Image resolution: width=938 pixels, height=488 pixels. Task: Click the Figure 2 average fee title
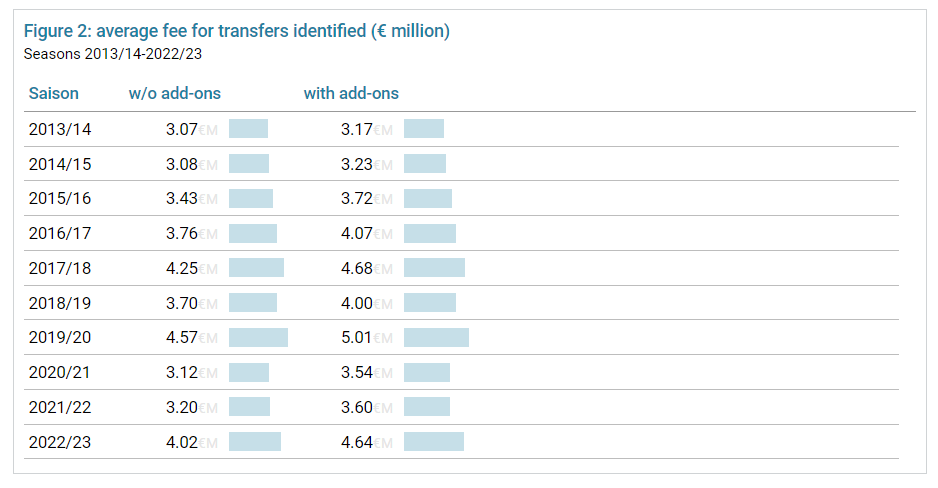(237, 30)
